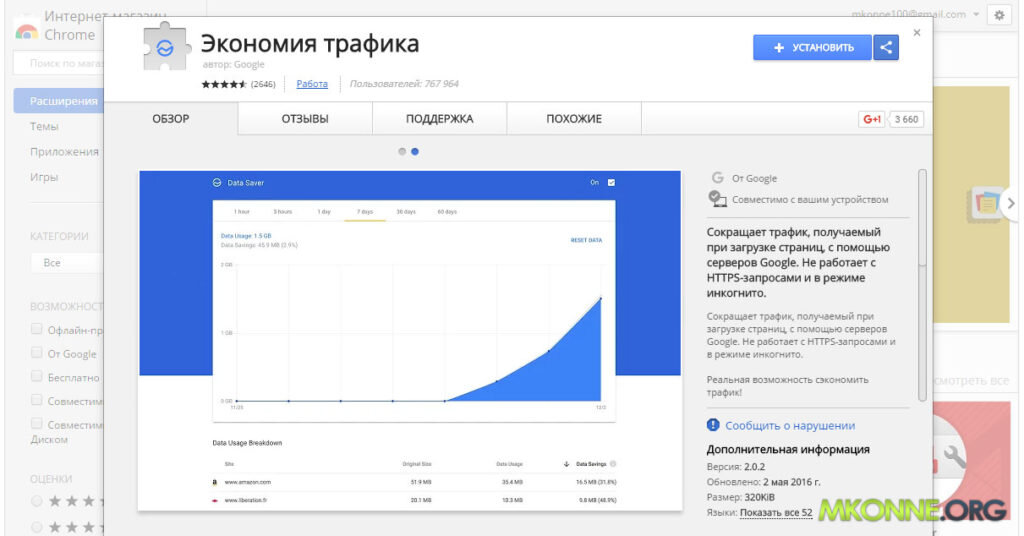Viewport: 1024px width, 536px height.
Task: Select Приложения in the sidebar
Action: (x=64, y=152)
